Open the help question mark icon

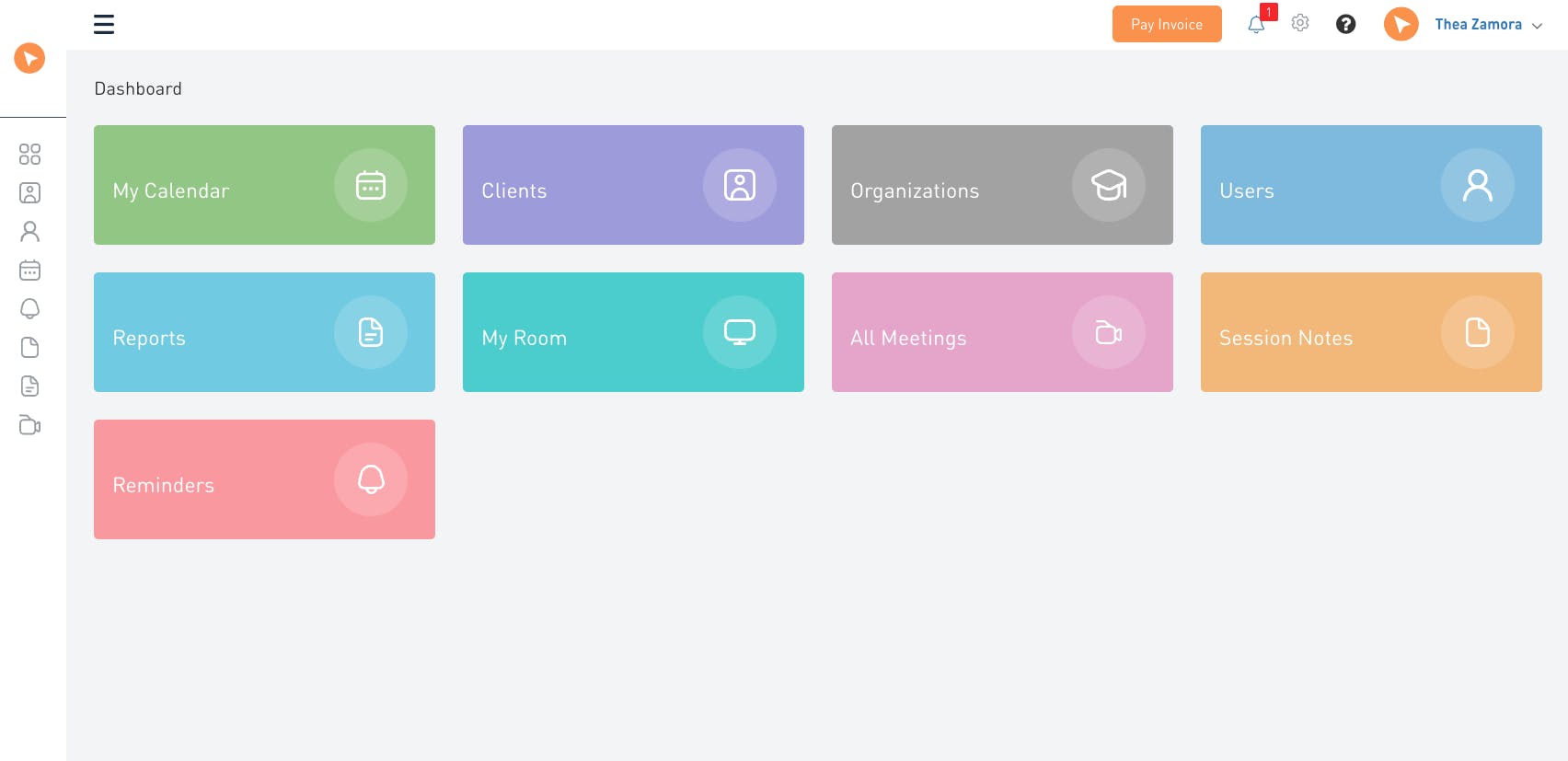1345,24
